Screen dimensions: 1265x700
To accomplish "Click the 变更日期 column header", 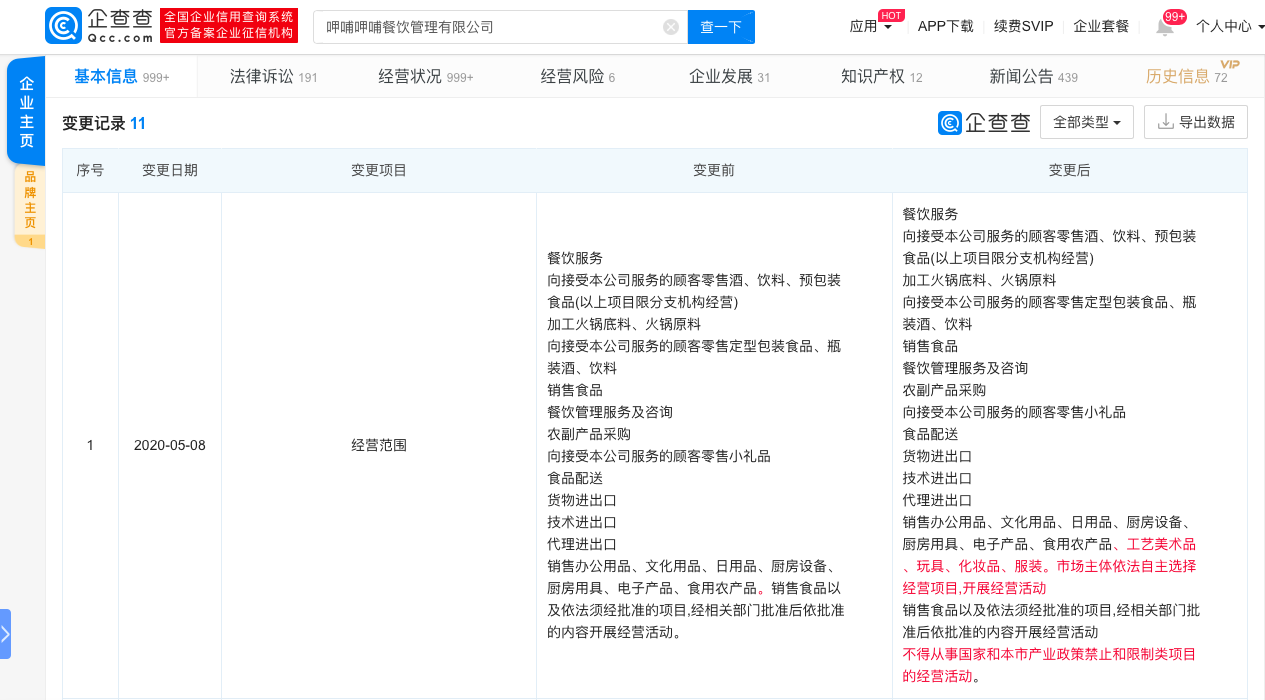I will [x=170, y=170].
